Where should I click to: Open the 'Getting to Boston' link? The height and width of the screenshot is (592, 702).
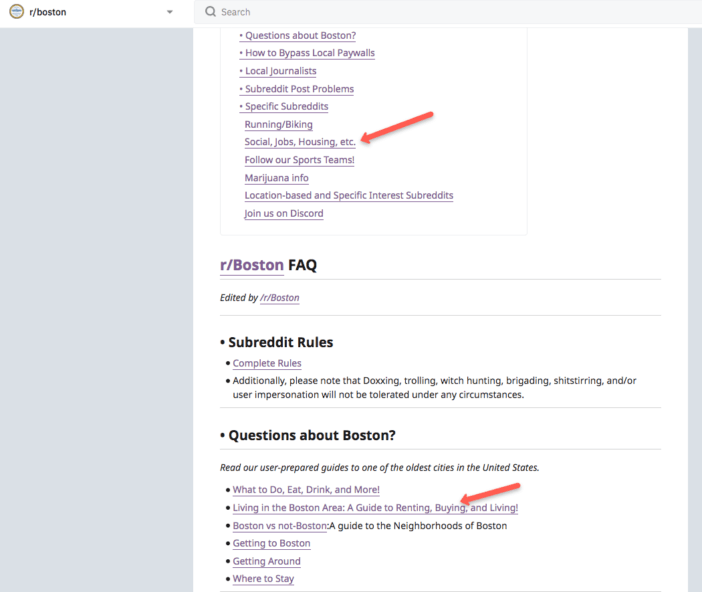point(271,543)
